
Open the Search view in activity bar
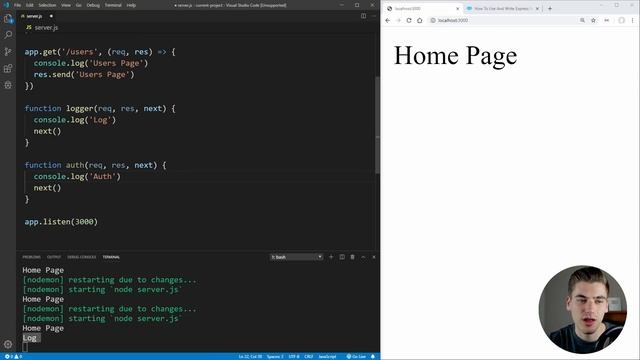point(8,35)
